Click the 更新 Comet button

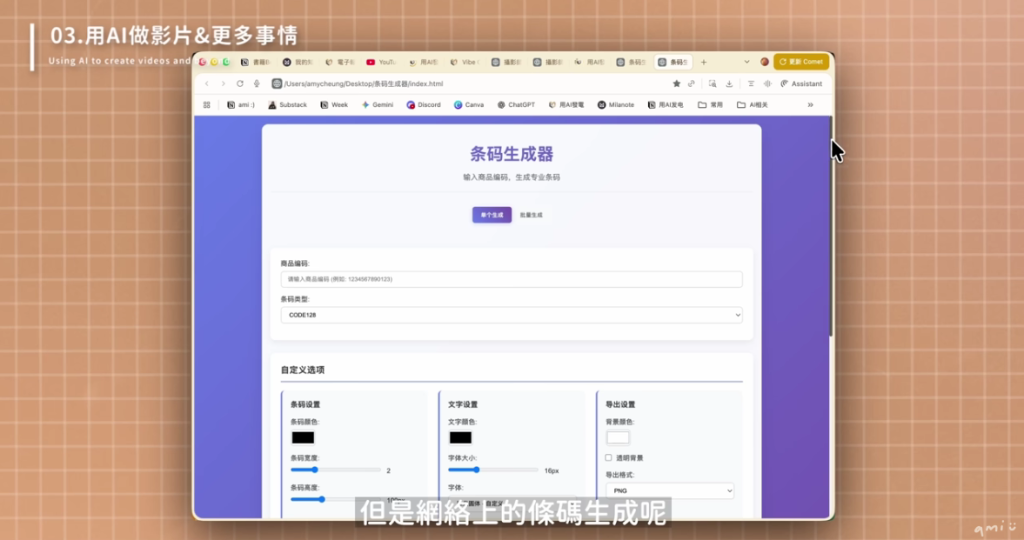coord(801,62)
